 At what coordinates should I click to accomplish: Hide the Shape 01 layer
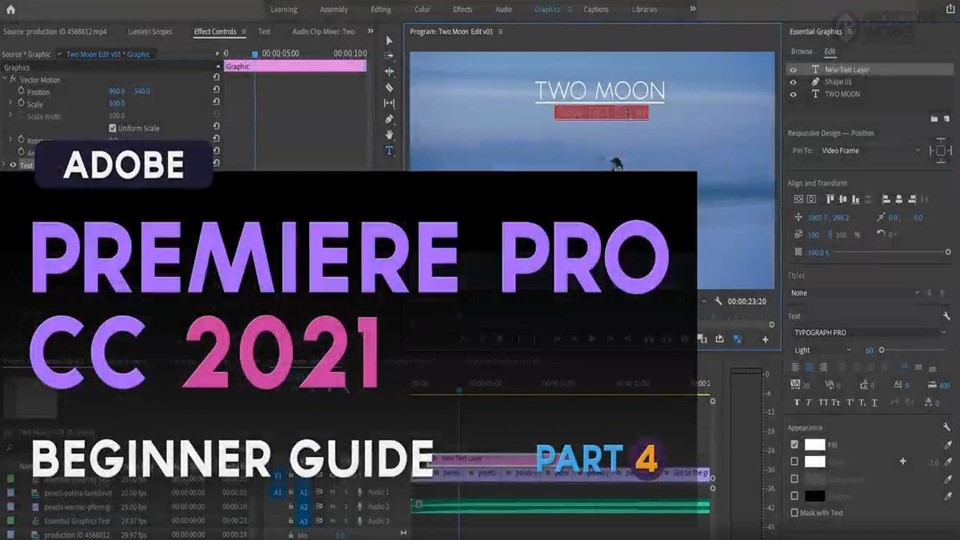[x=793, y=82]
